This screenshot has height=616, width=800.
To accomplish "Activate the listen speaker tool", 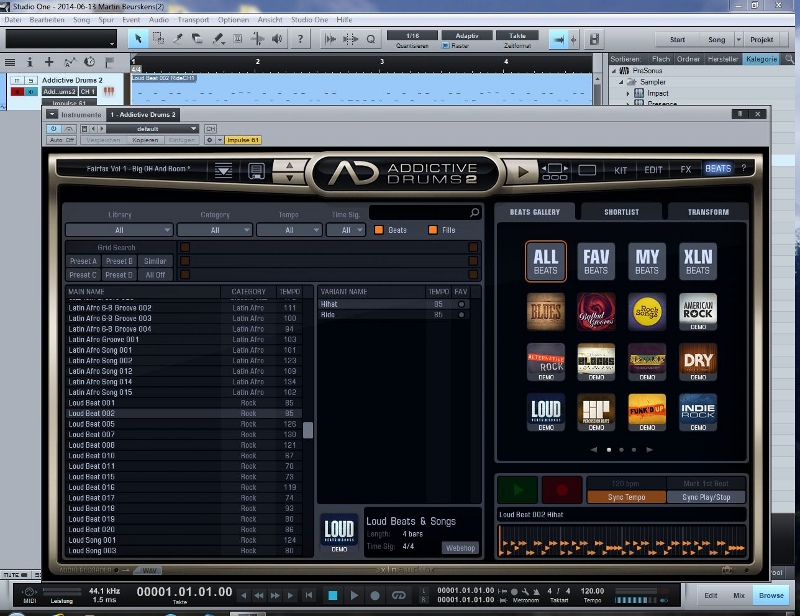I will [277, 39].
